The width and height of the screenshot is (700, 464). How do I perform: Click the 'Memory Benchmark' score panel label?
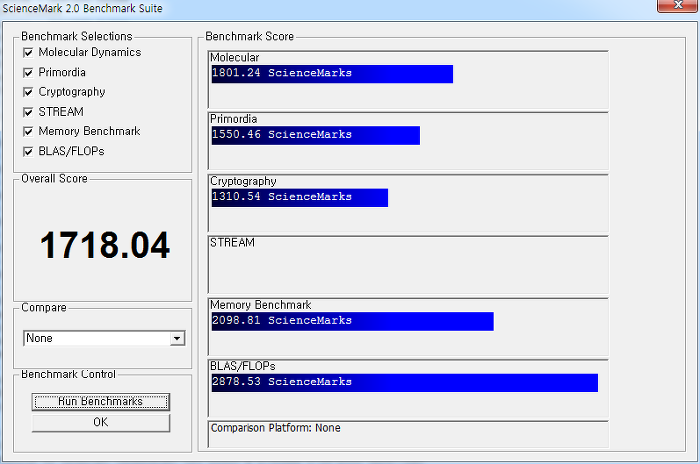point(261,305)
